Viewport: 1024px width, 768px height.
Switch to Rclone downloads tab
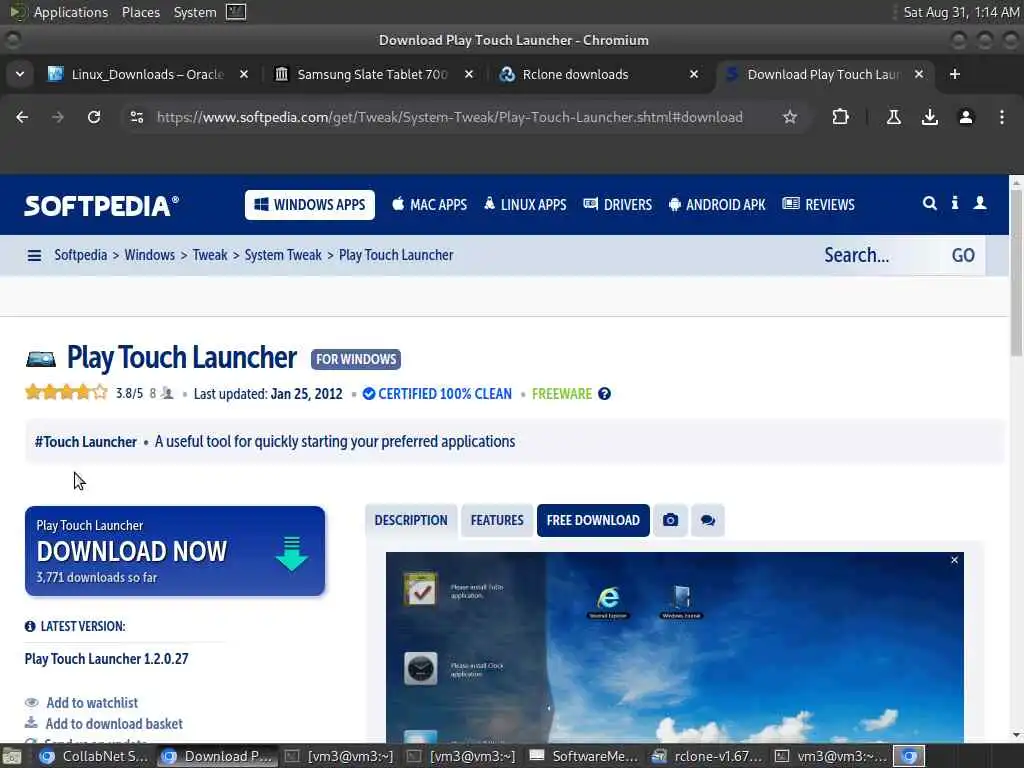(575, 74)
